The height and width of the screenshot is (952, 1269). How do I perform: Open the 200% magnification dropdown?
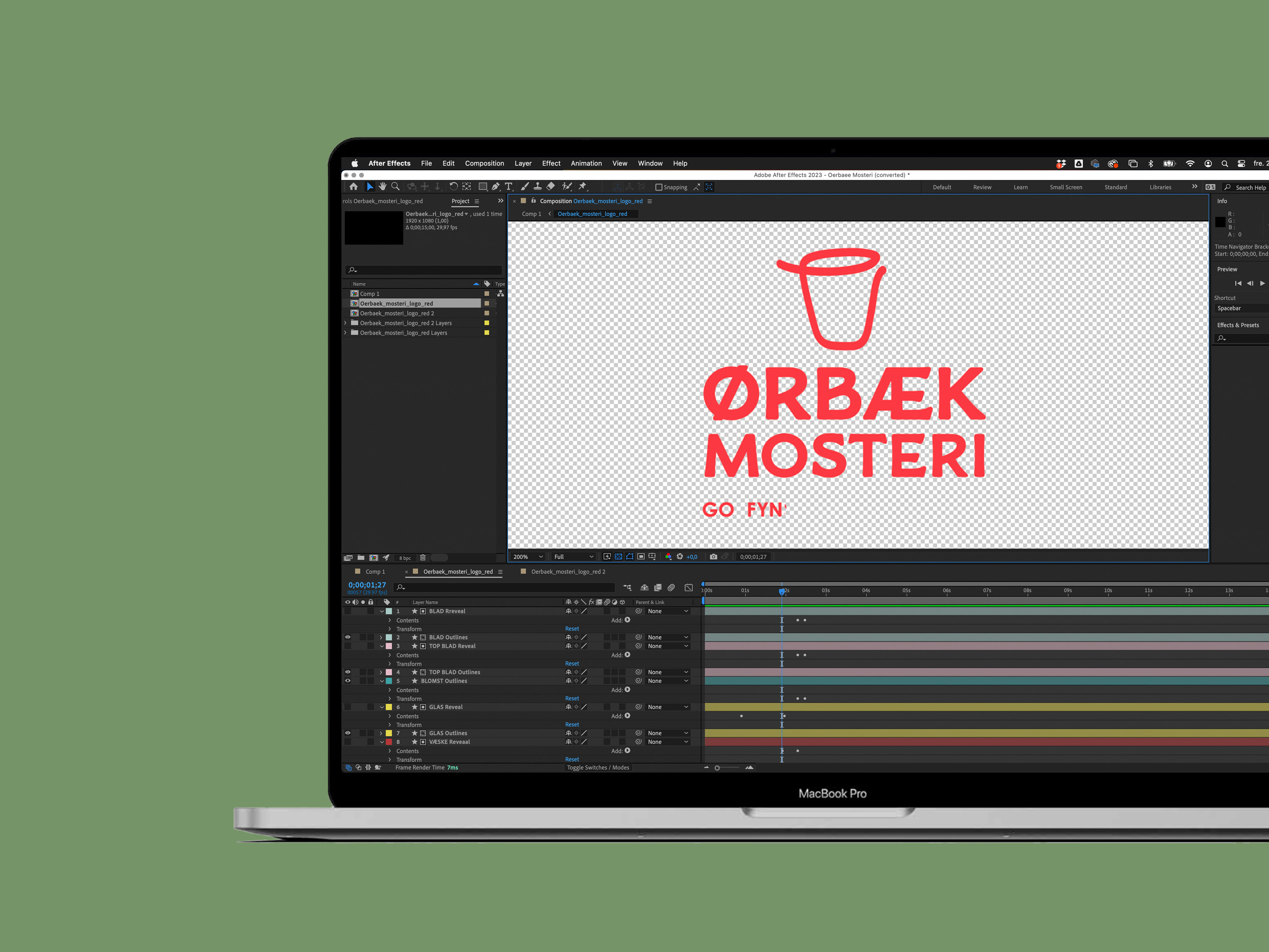[528, 557]
